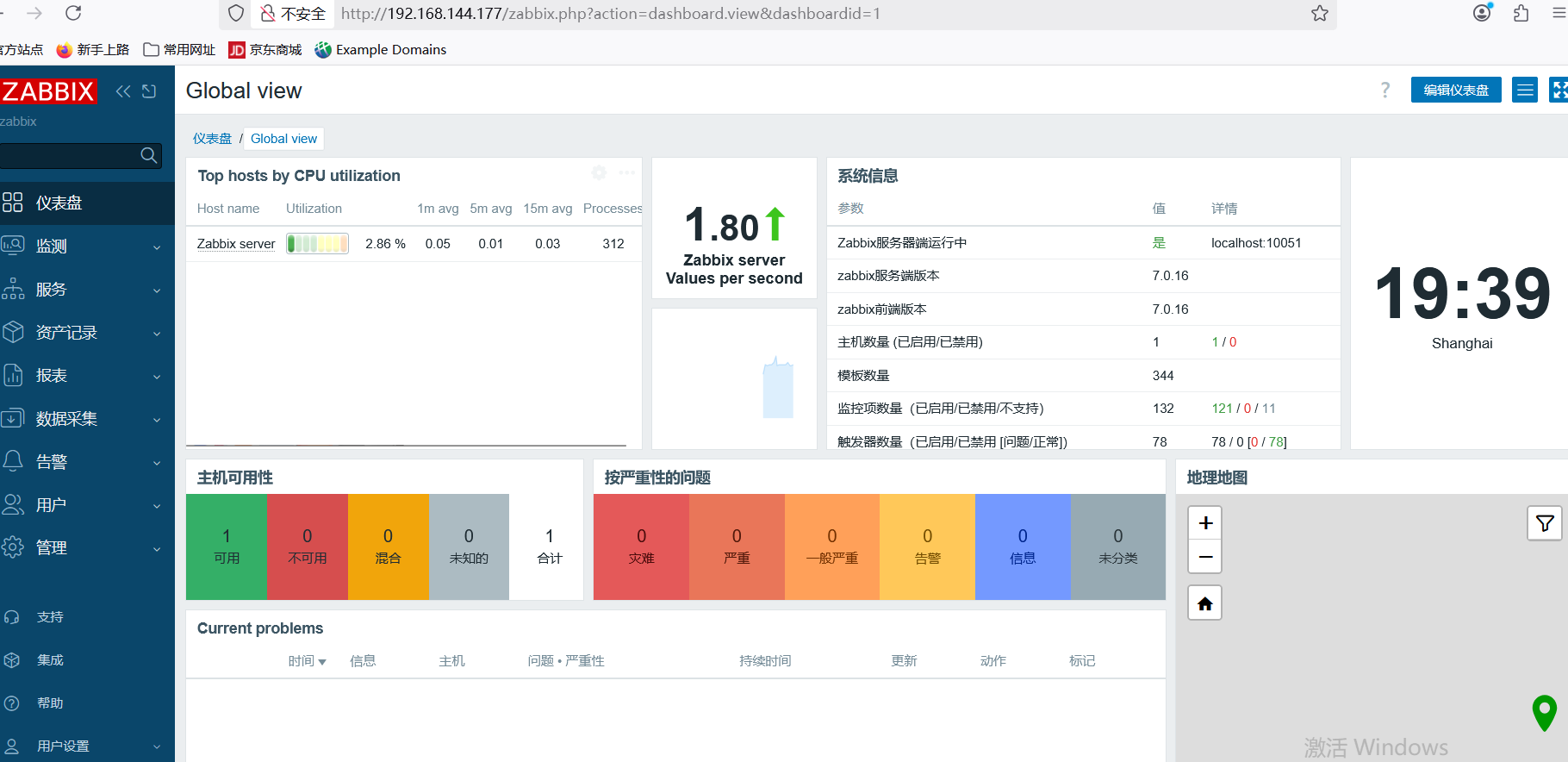Click the 数据采集 download icon
The image size is (1568, 762).
pos(13,418)
